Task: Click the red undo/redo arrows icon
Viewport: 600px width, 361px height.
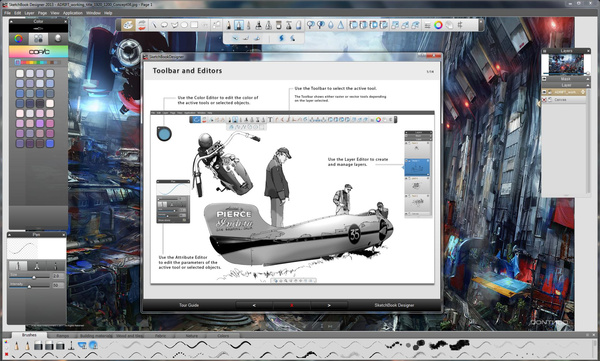Action: 142,25
